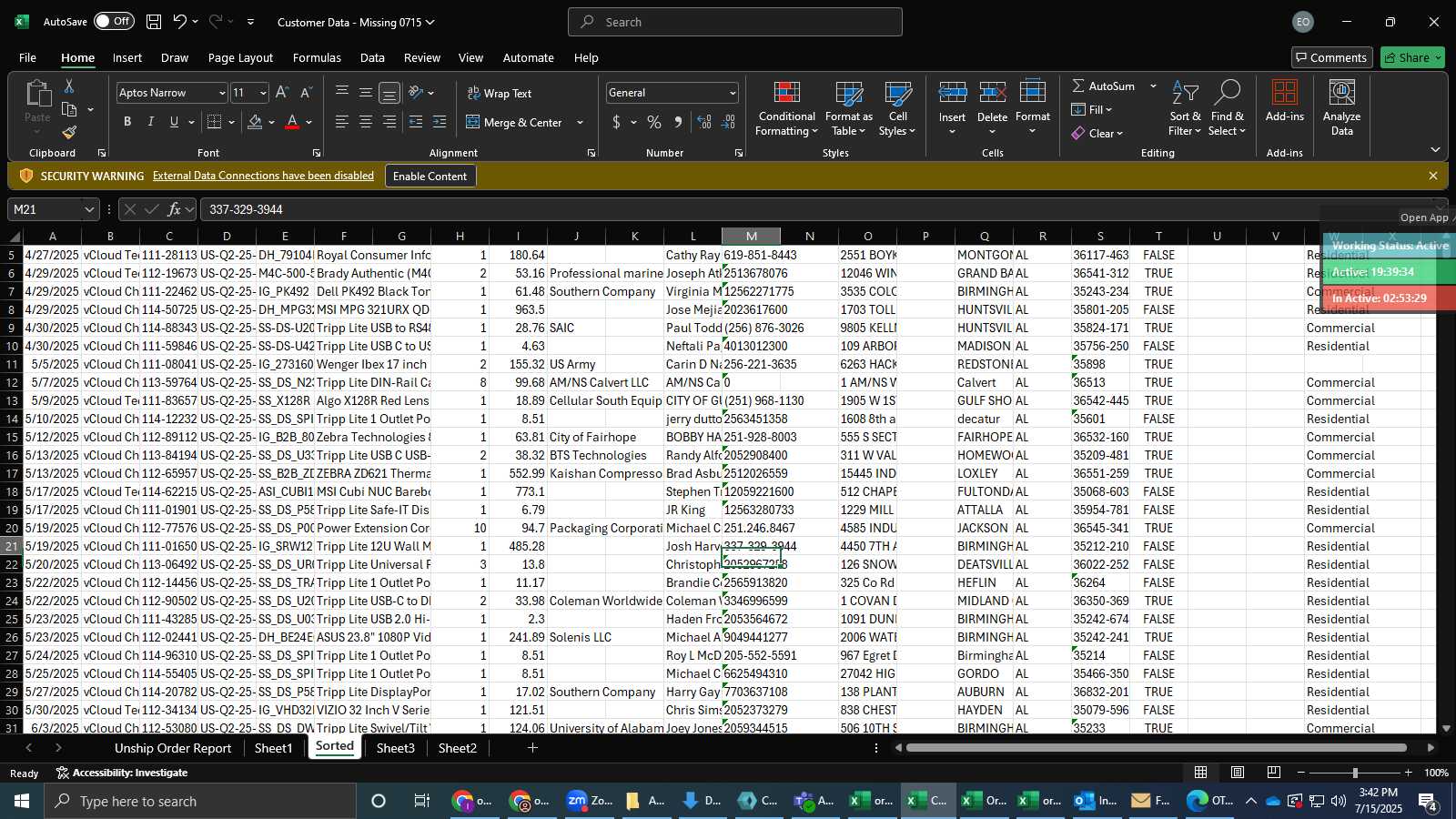This screenshot has height=819, width=1456.
Task: Switch to the Sheet3 tab
Action: [395, 748]
